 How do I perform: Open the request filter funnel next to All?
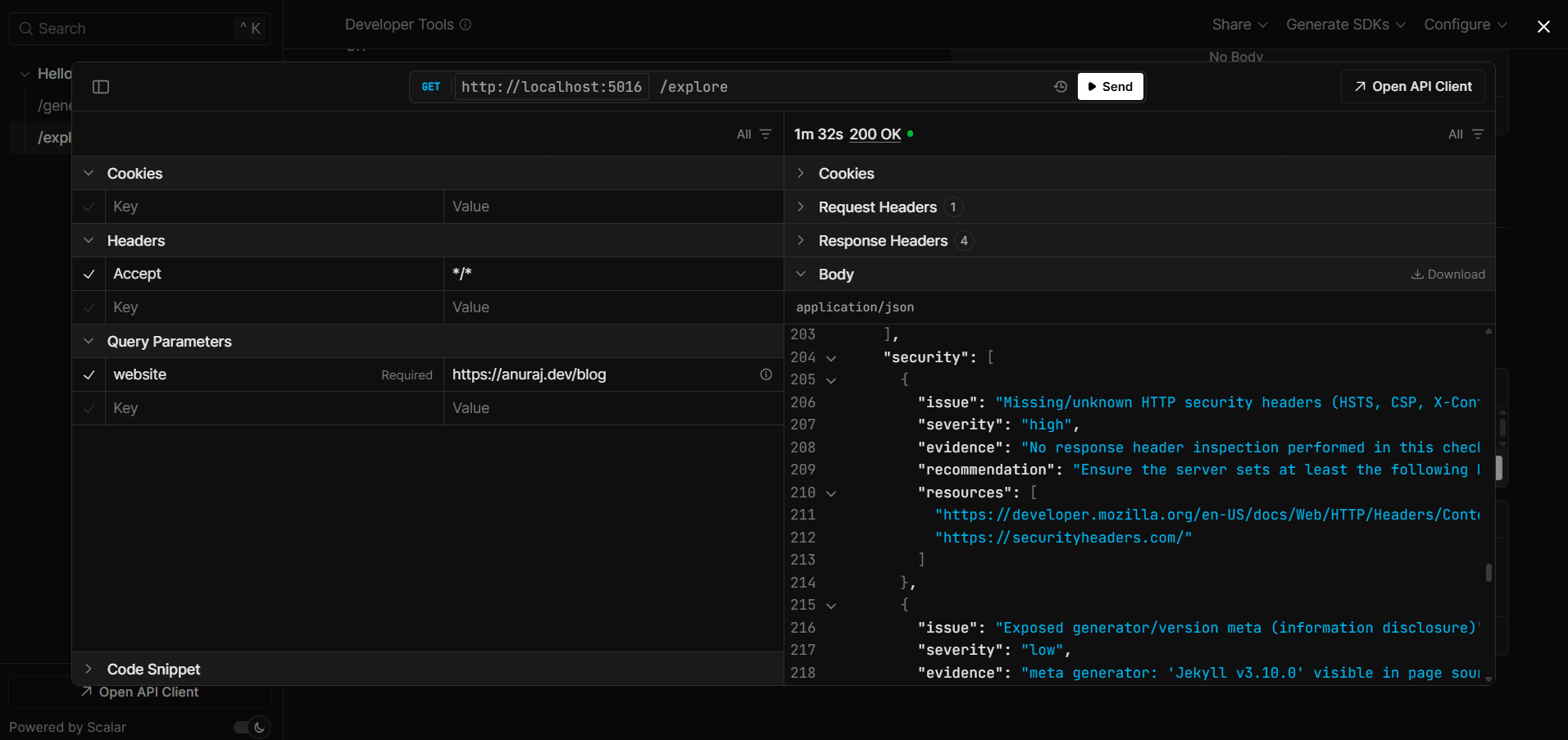(765, 134)
